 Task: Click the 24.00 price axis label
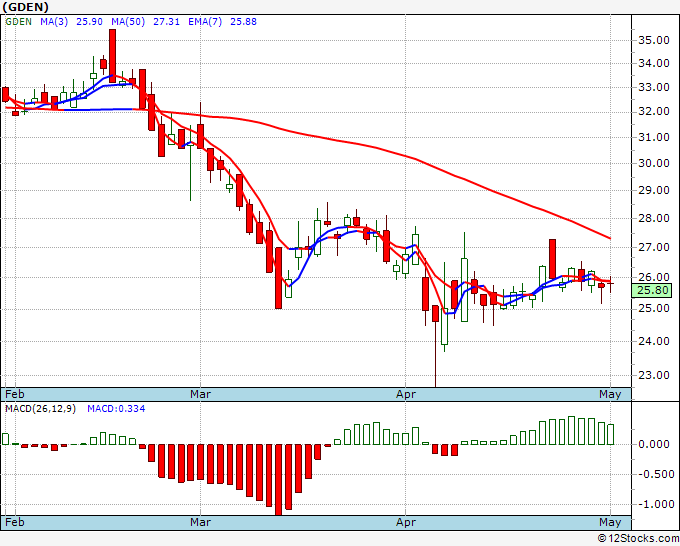click(x=654, y=341)
